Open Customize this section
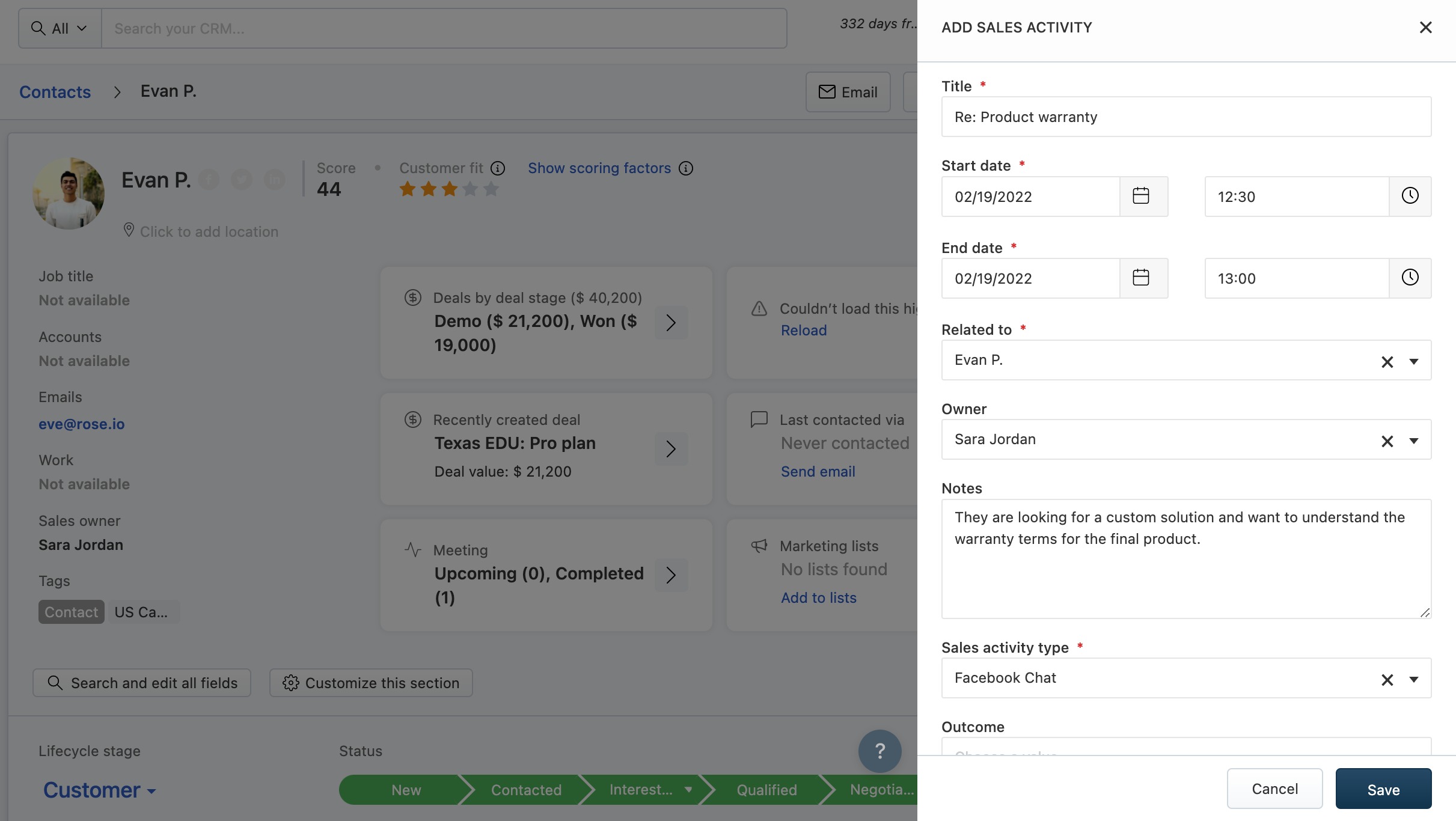Viewport: 1456px width, 821px height. coord(371,683)
